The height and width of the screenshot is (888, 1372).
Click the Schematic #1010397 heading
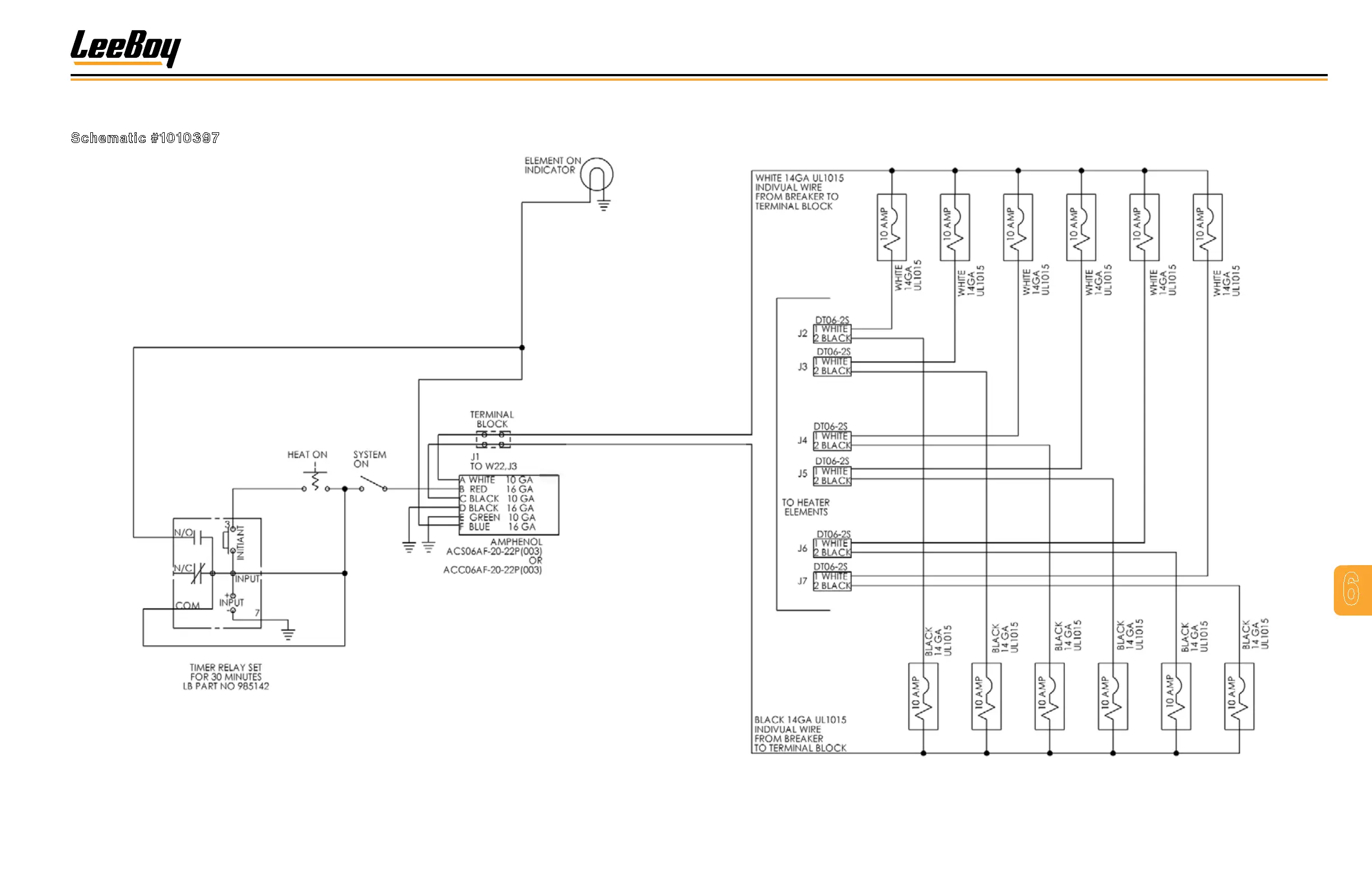(x=145, y=138)
